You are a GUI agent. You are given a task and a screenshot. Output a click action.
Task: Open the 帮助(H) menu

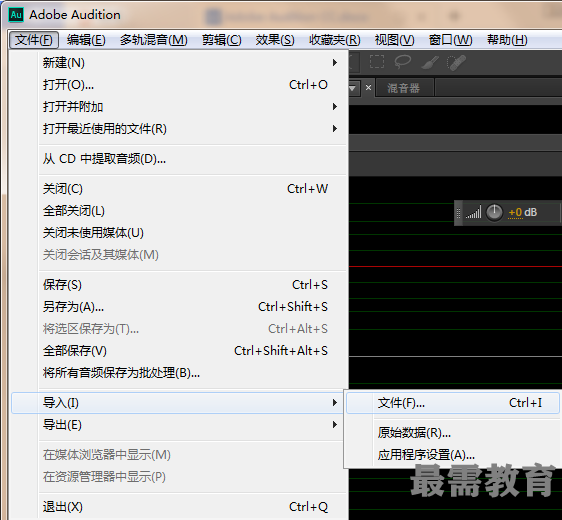coord(507,40)
